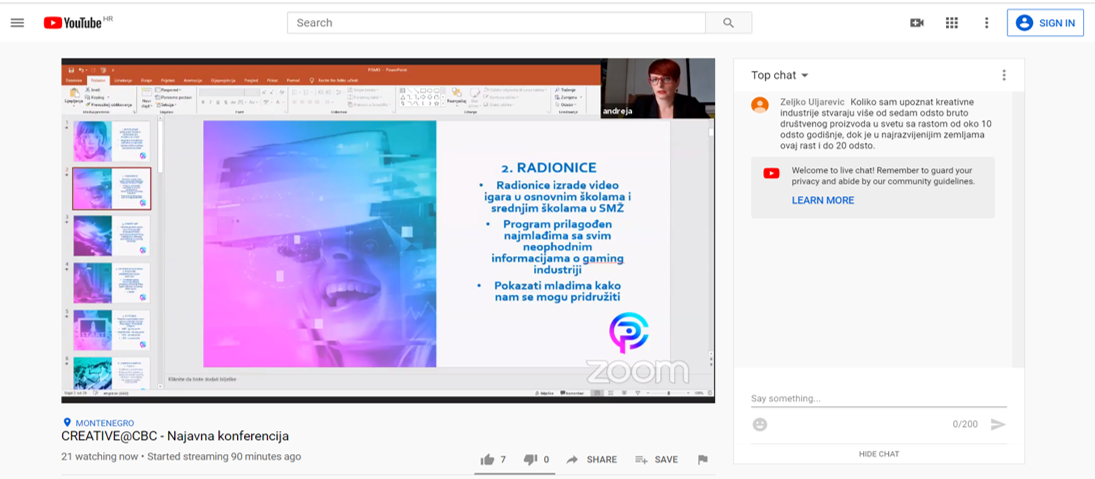
Task: Expand the Top chat dropdown
Action: tap(780, 75)
